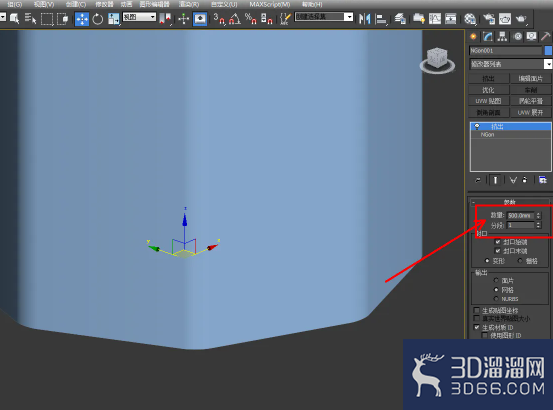Viewport: 553px width, 410px height.
Task: Select NGon in the modifier stack
Action: pyautogui.click(x=511, y=135)
